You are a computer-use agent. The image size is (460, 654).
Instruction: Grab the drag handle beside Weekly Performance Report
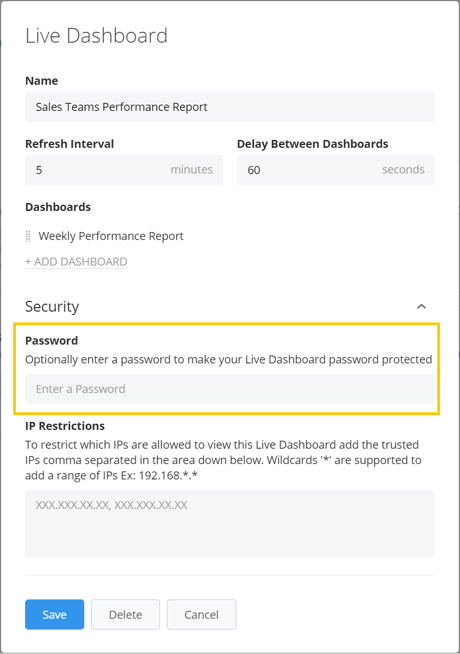click(28, 236)
